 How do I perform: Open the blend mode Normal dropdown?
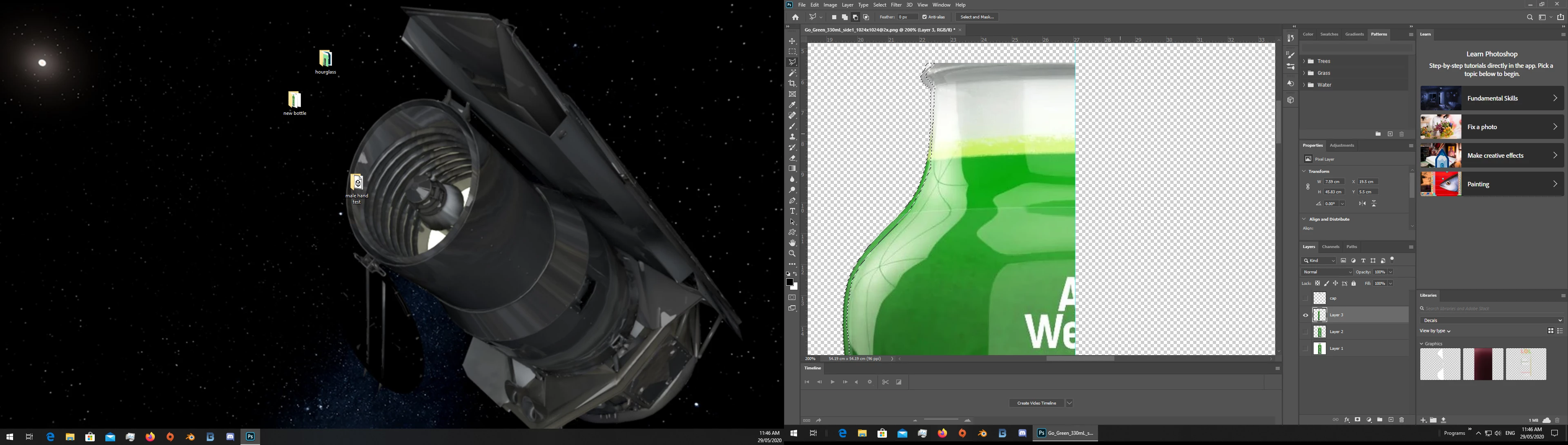click(x=1327, y=272)
